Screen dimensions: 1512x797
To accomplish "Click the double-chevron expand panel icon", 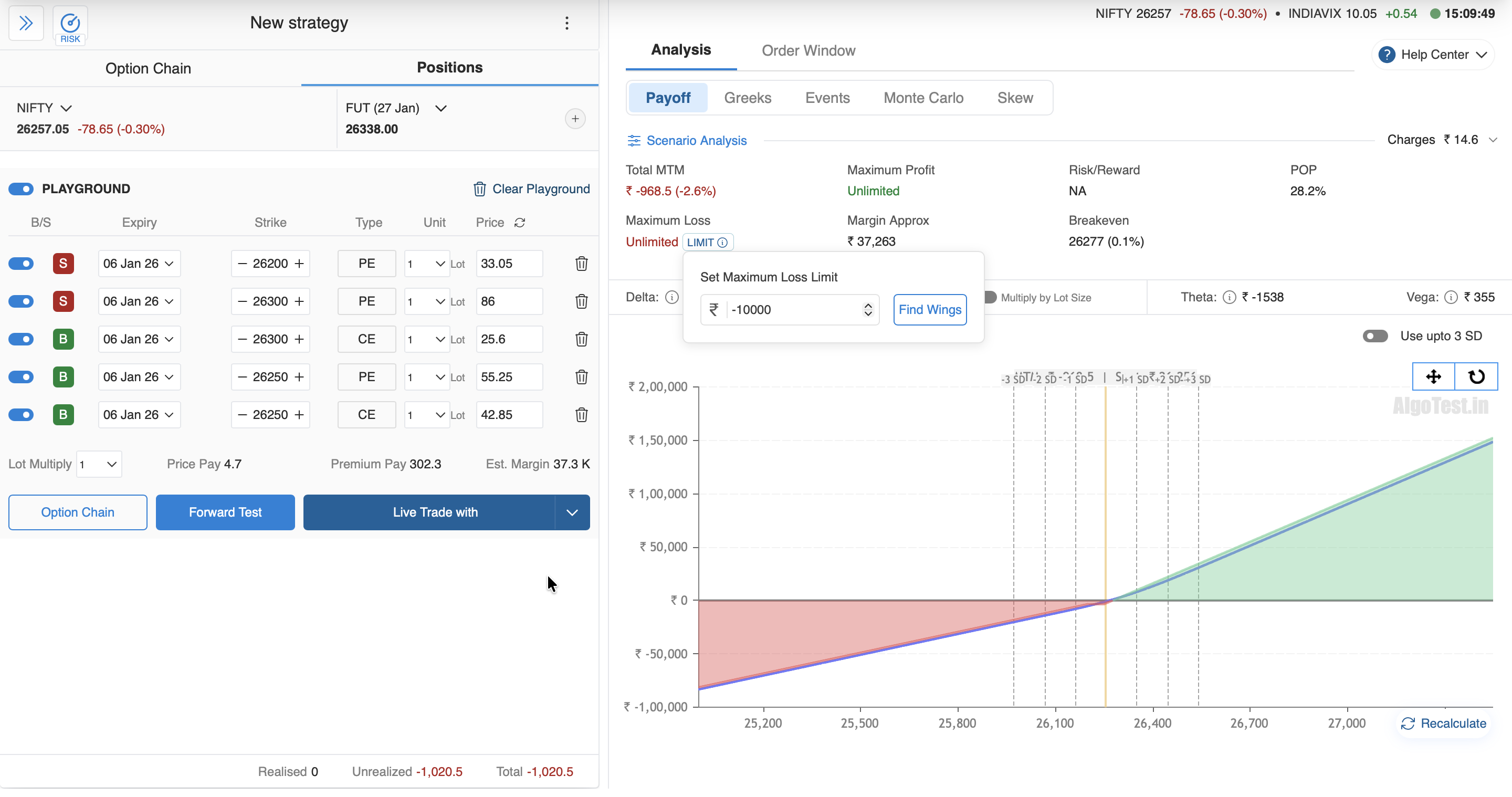I will point(26,24).
